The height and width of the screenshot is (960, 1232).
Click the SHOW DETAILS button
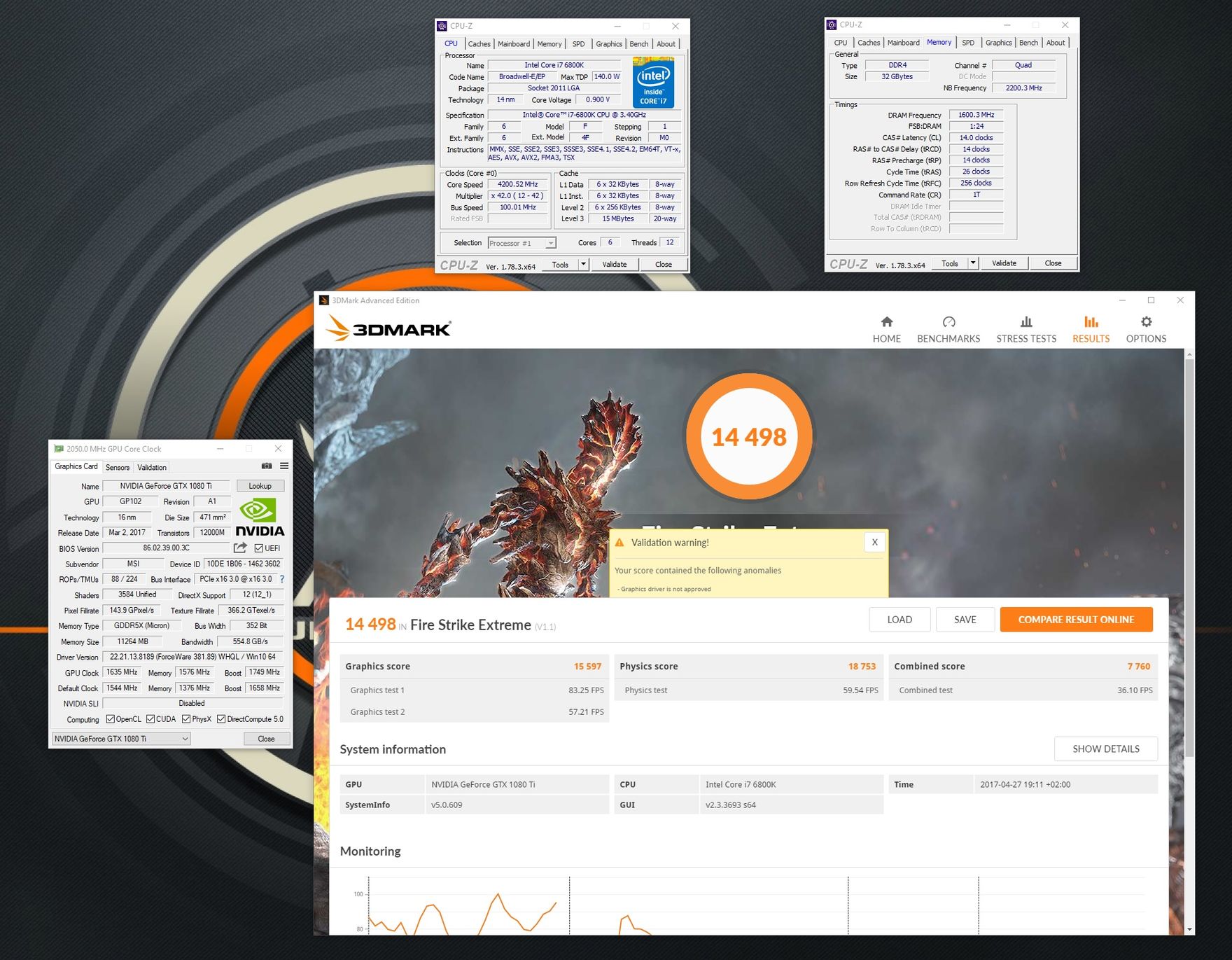[1106, 749]
